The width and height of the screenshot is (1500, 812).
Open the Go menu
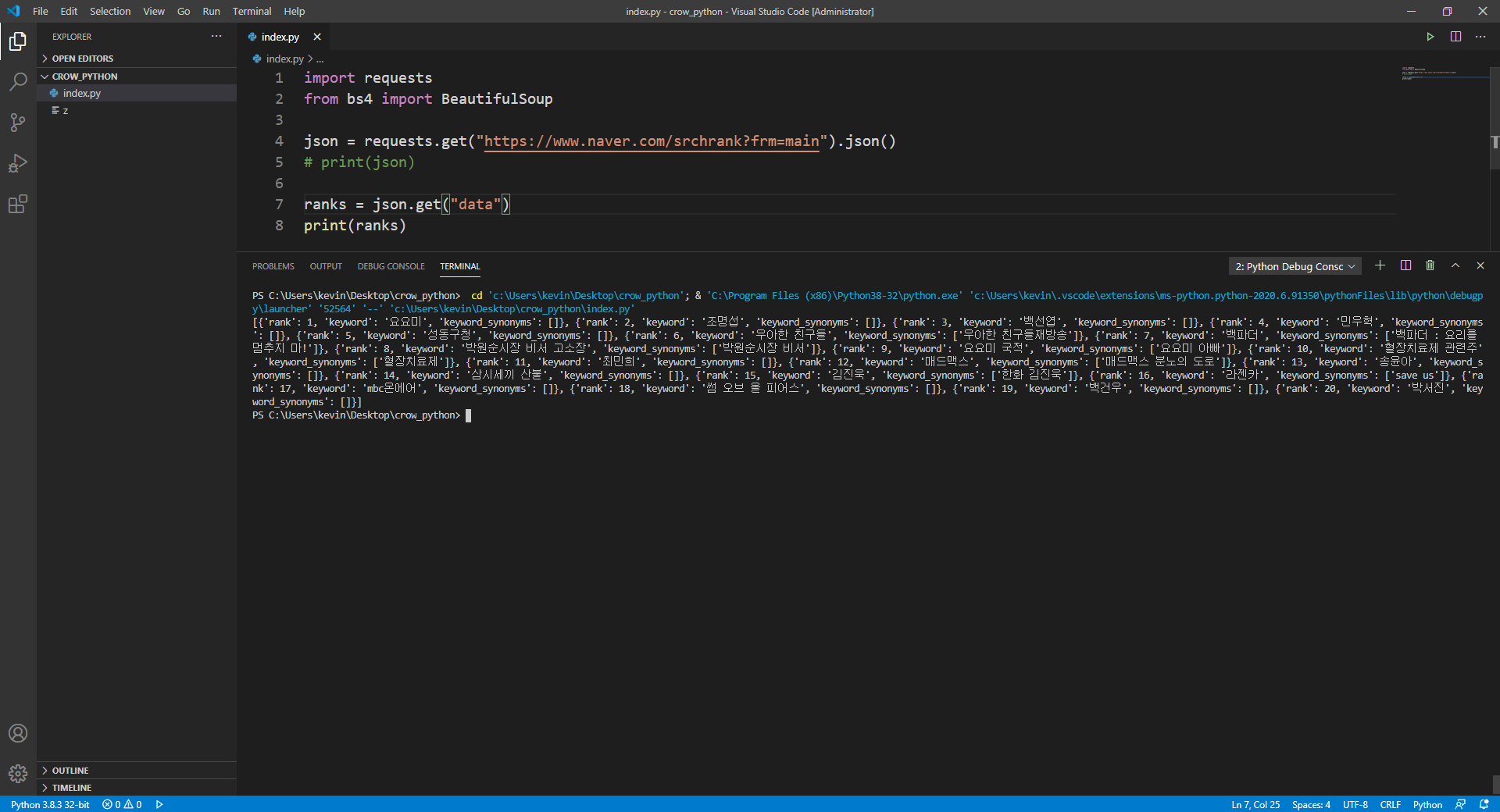[184, 11]
